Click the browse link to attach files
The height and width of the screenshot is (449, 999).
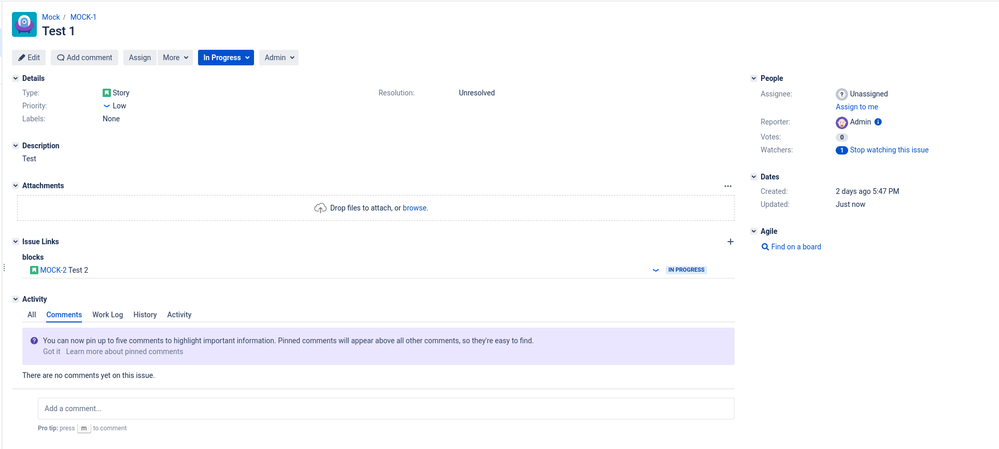click(x=415, y=208)
